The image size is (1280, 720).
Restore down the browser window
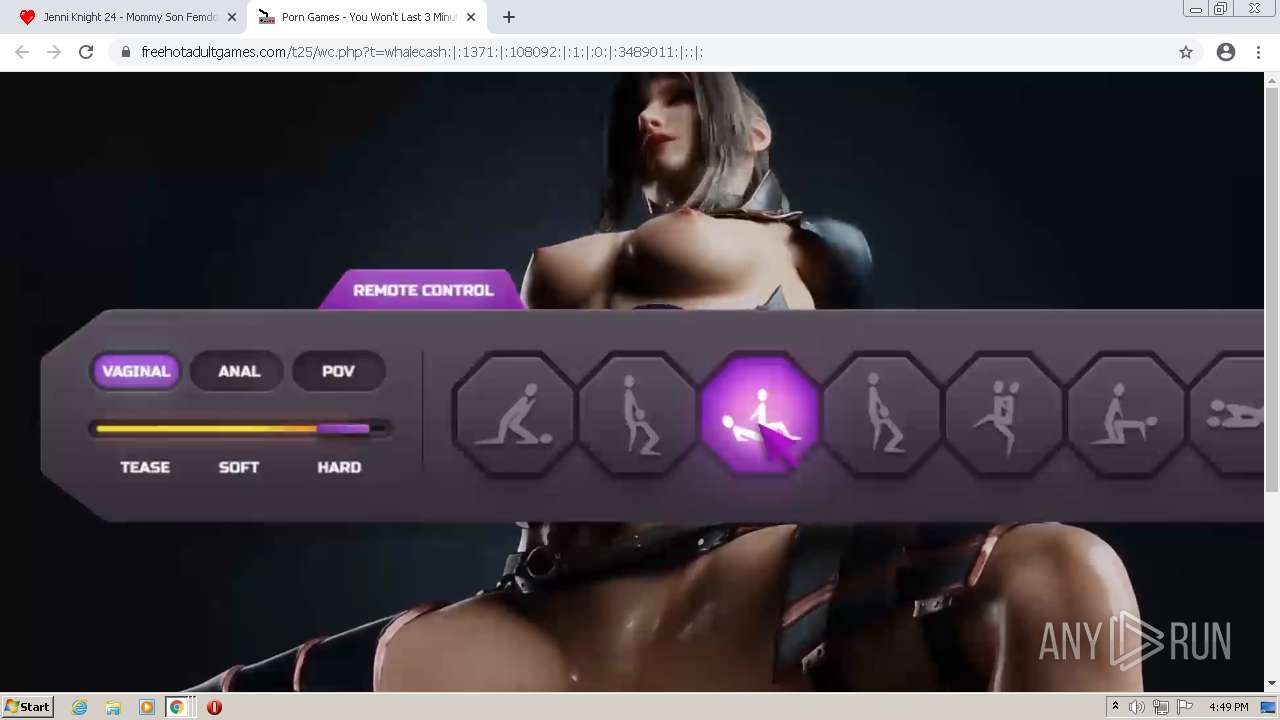point(1220,9)
